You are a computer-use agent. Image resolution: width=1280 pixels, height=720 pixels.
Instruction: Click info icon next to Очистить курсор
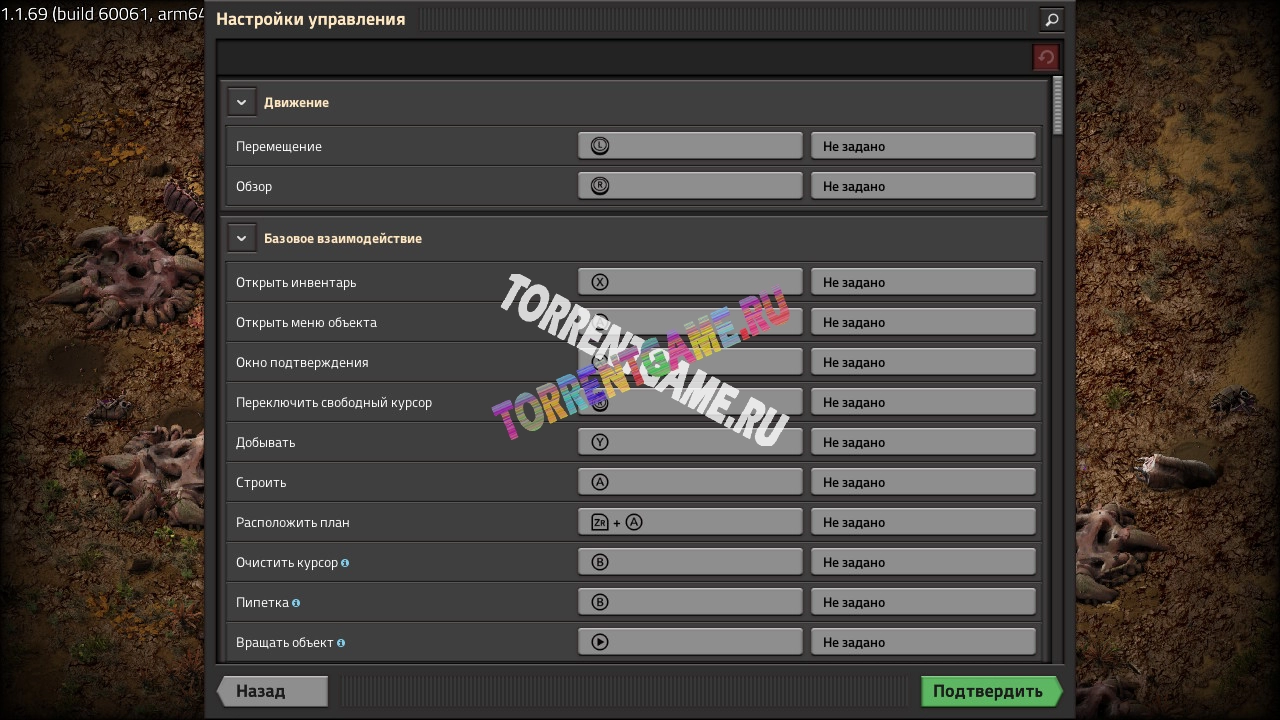(345, 563)
